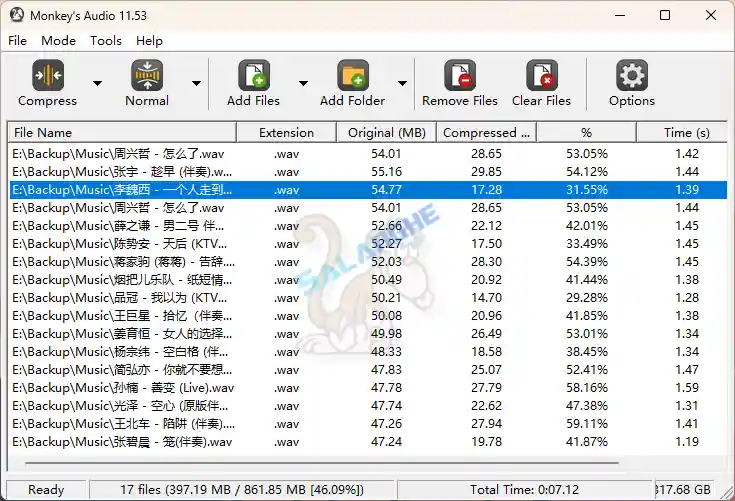
Task: Select the 杨宗纬 - 空白格 file row
Action: (x=368, y=352)
